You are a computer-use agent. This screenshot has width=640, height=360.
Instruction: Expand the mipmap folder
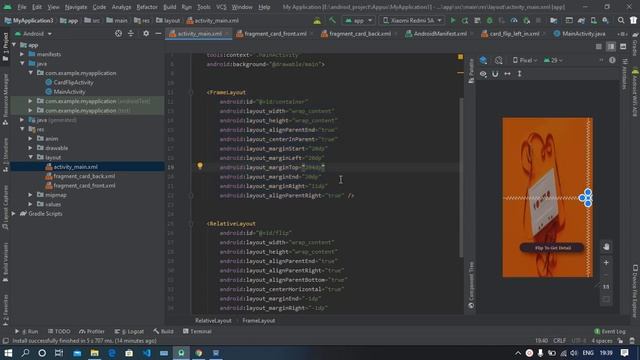point(31,195)
